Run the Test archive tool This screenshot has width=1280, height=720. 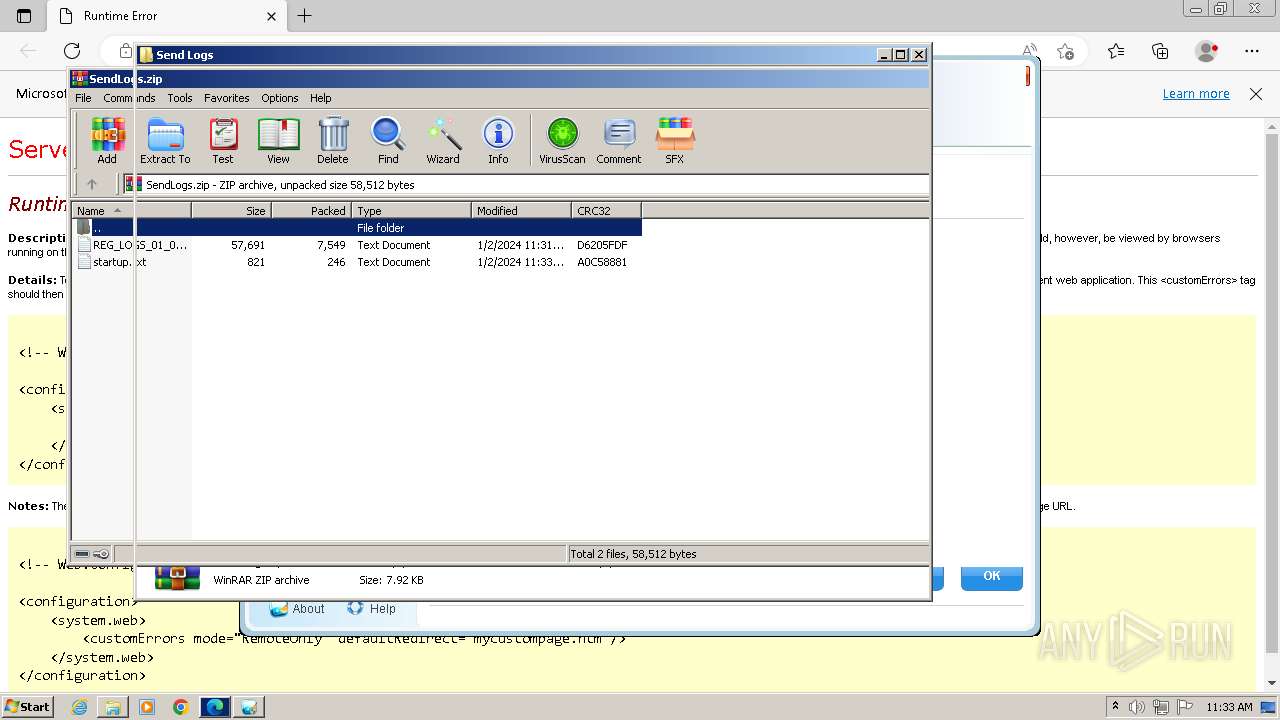(223, 140)
